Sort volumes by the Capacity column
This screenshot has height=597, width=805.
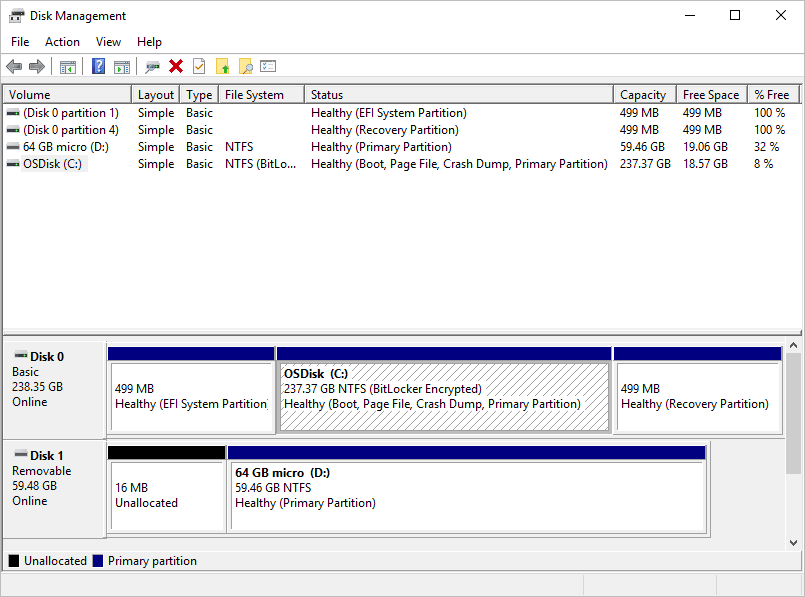(x=643, y=93)
